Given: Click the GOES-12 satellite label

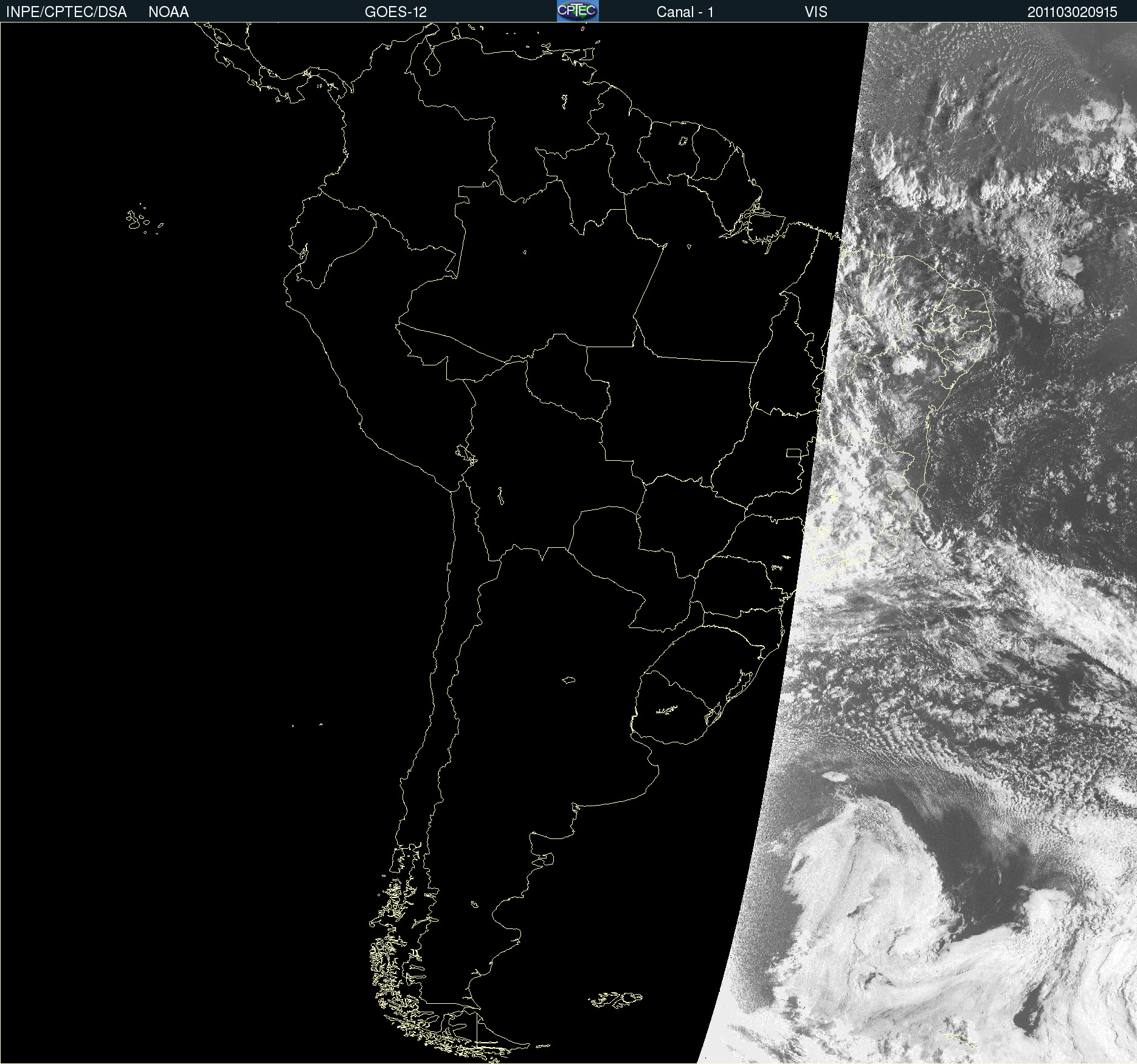Looking at the screenshot, I should [396, 12].
